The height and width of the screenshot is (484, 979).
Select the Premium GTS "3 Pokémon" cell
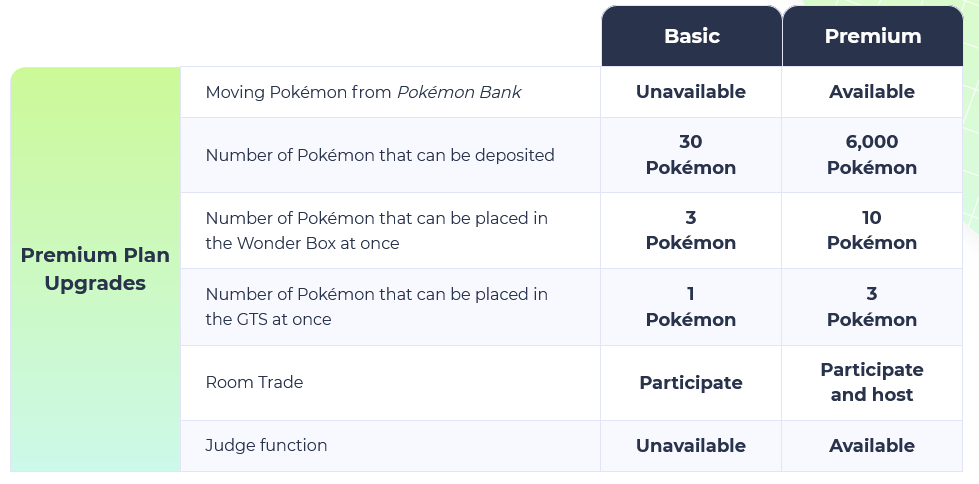point(872,306)
